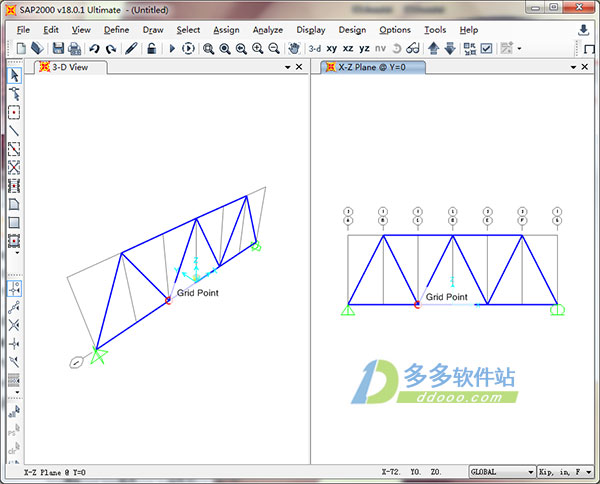Open set display options checkbox icon
The image size is (600, 484).
pyautogui.click(x=486, y=49)
